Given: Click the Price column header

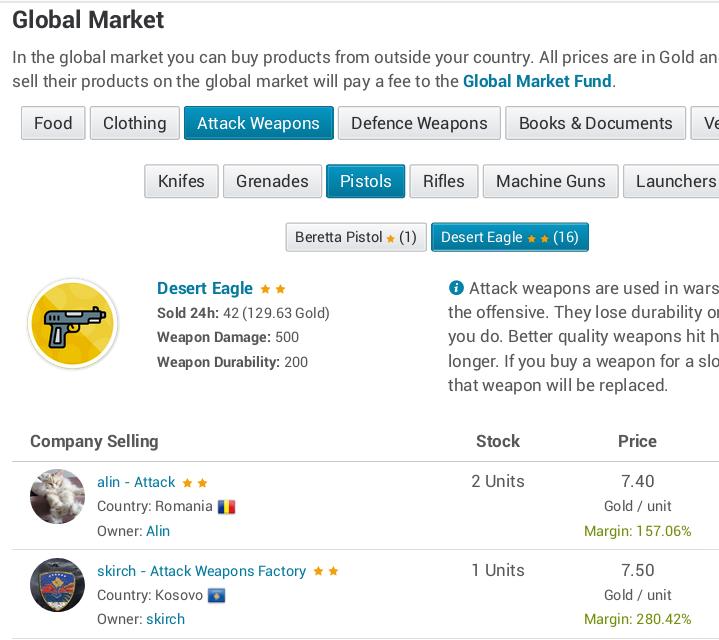Looking at the screenshot, I should click(637, 441).
